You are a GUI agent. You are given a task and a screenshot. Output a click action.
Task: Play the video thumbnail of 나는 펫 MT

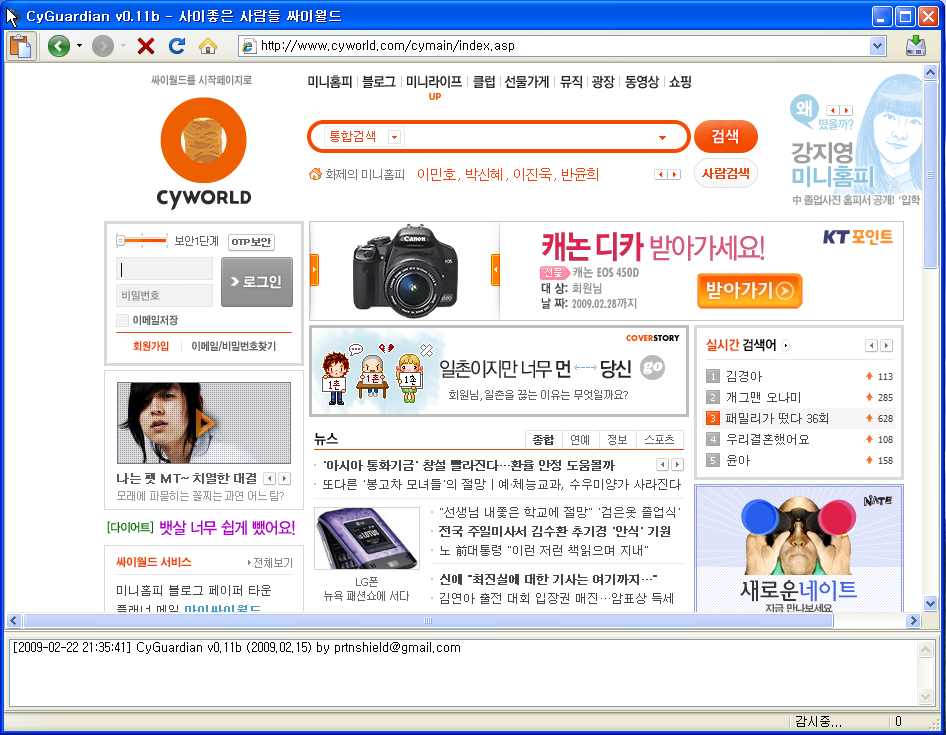click(204, 422)
